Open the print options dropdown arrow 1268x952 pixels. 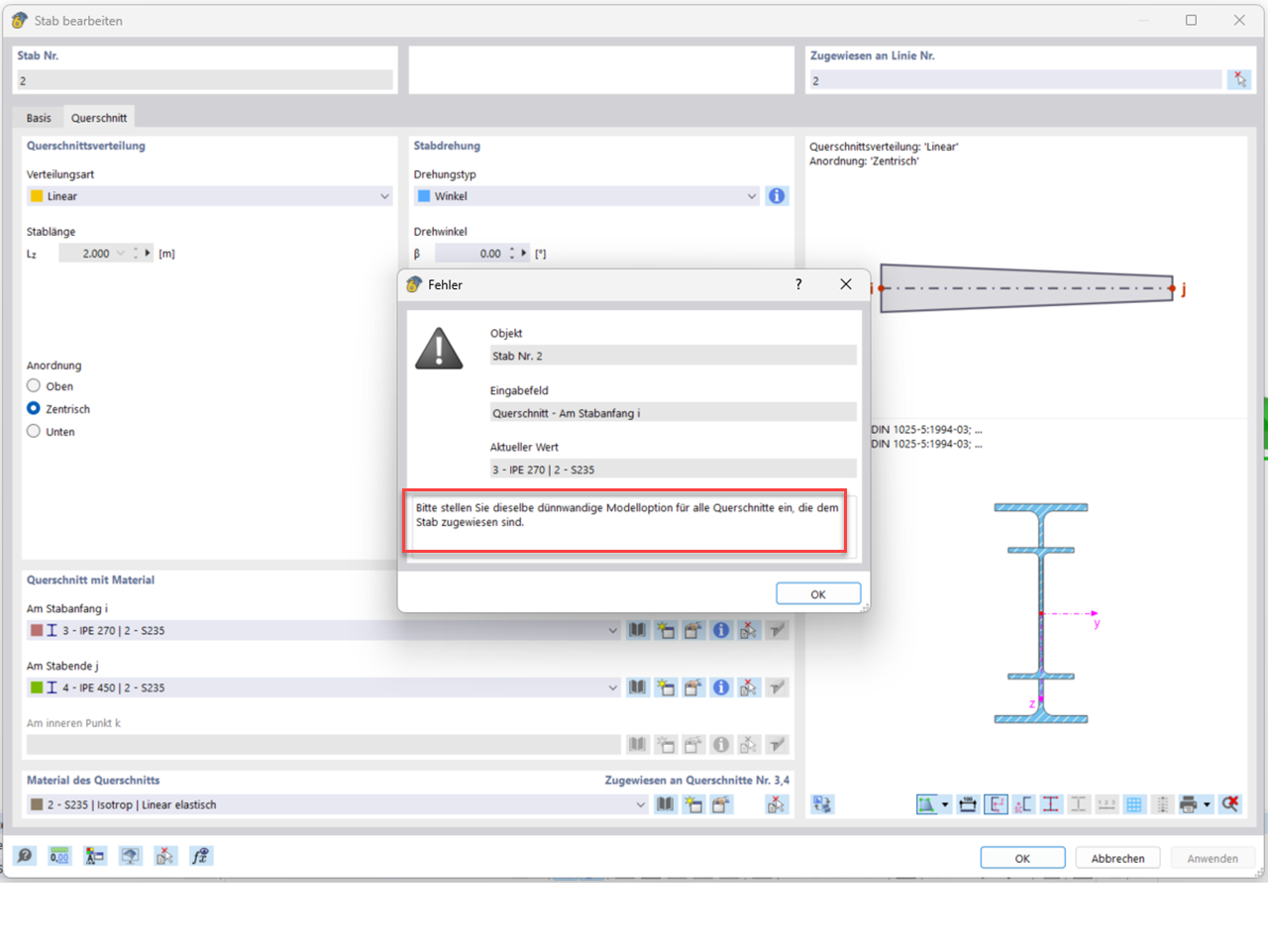(1207, 804)
